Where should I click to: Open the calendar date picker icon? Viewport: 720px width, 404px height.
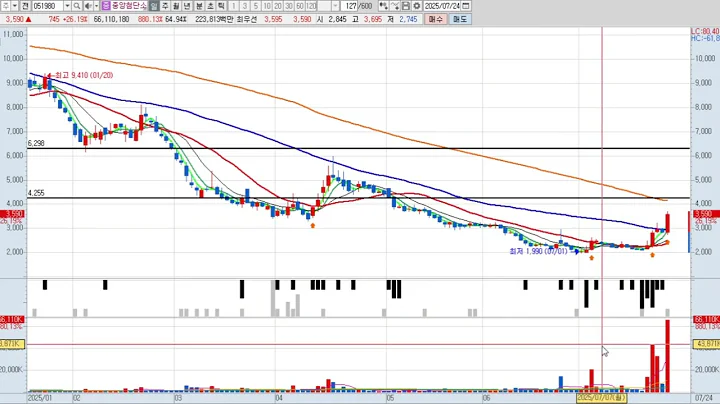tap(466, 6)
